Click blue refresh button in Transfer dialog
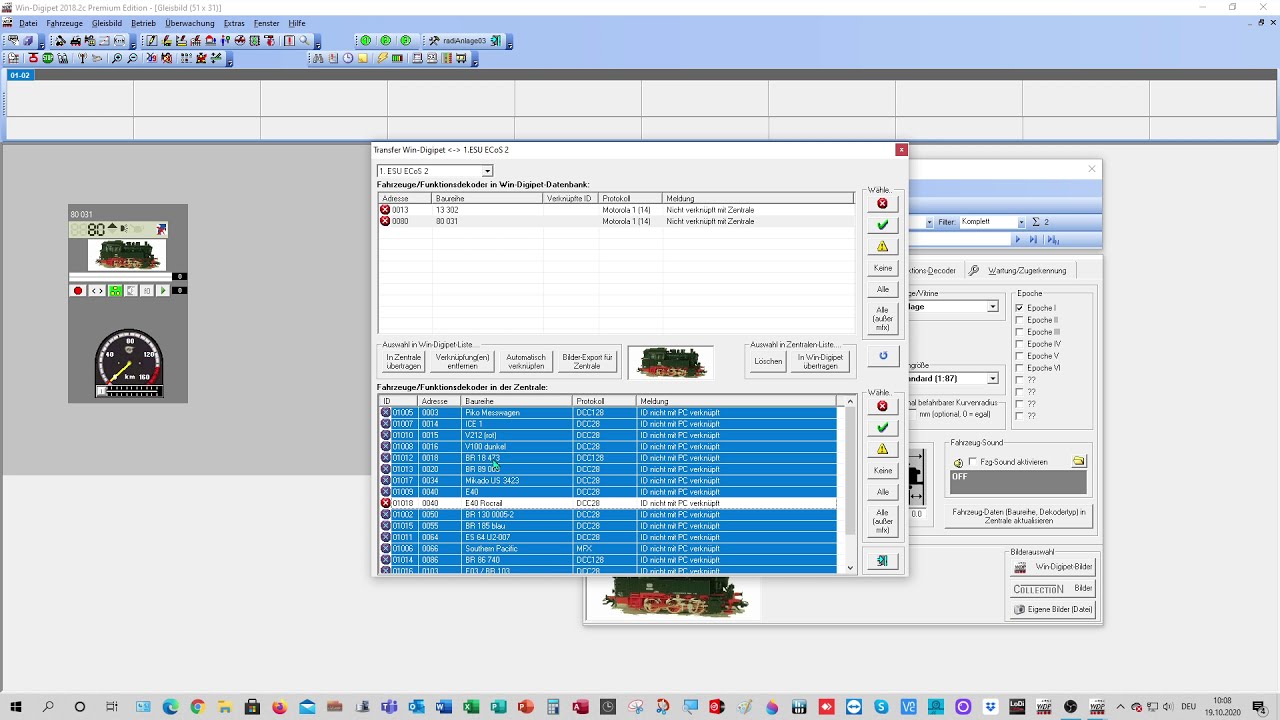Image resolution: width=1280 pixels, height=720 pixels. click(883, 356)
